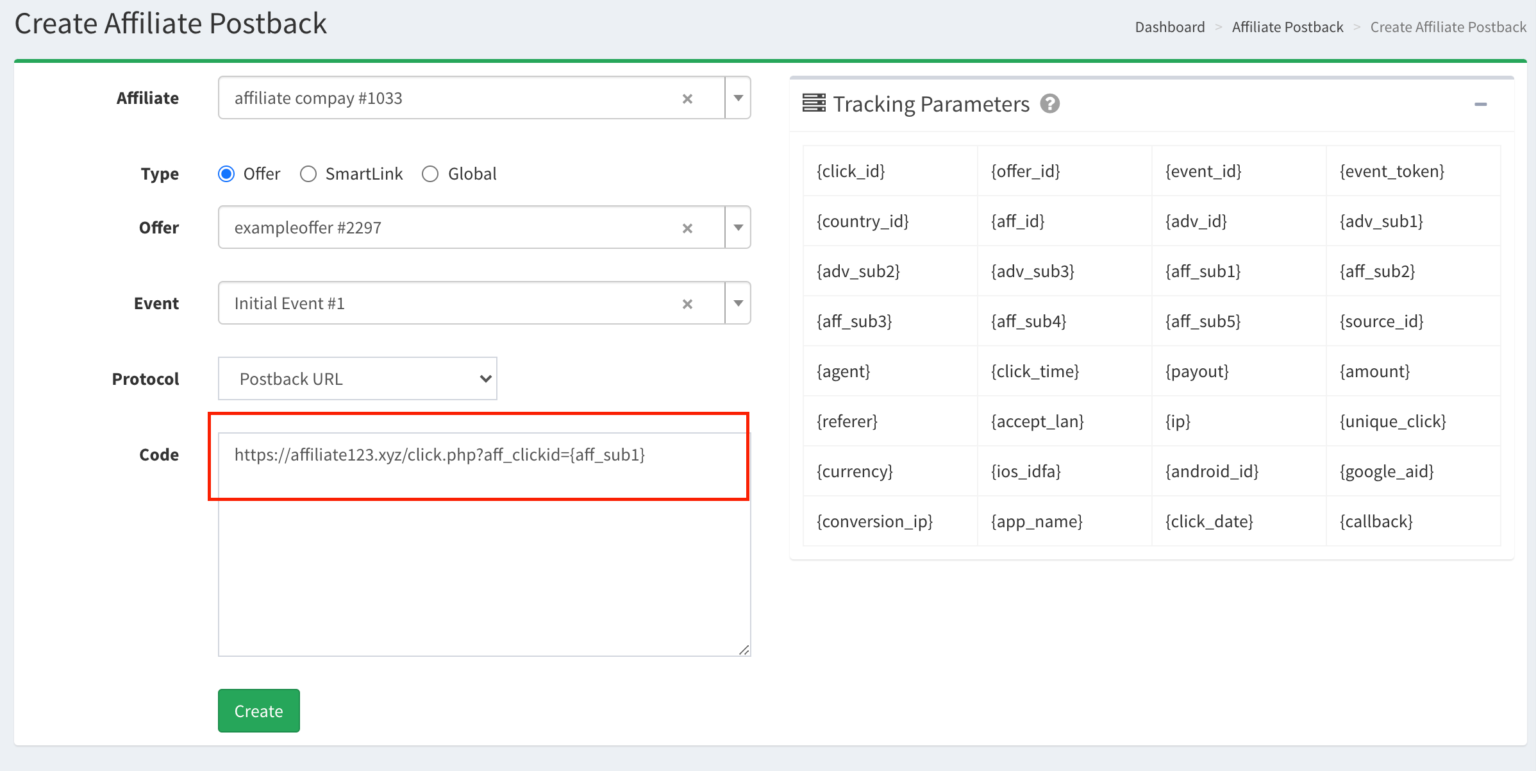Viewport: 1536px width, 771px height.
Task: Go to Dashboard in the breadcrumb
Action: click(x=1169, y=27)
